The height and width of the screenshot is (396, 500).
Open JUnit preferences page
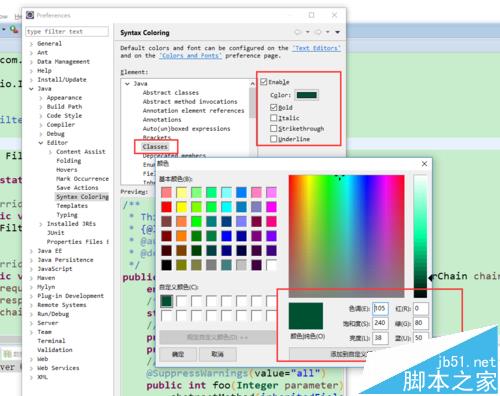click(56, 233)
